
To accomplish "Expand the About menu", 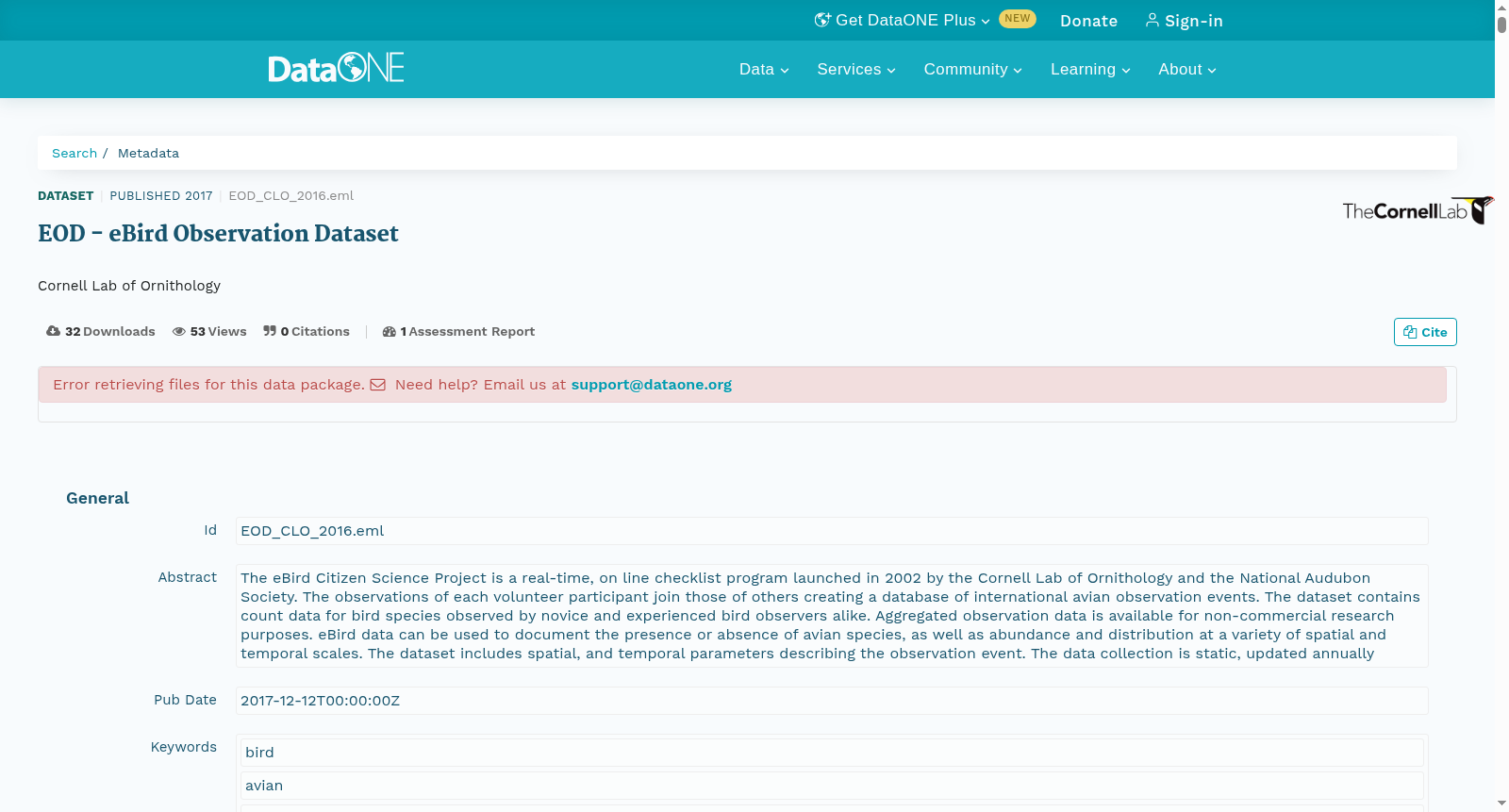I will point(1187,69).
